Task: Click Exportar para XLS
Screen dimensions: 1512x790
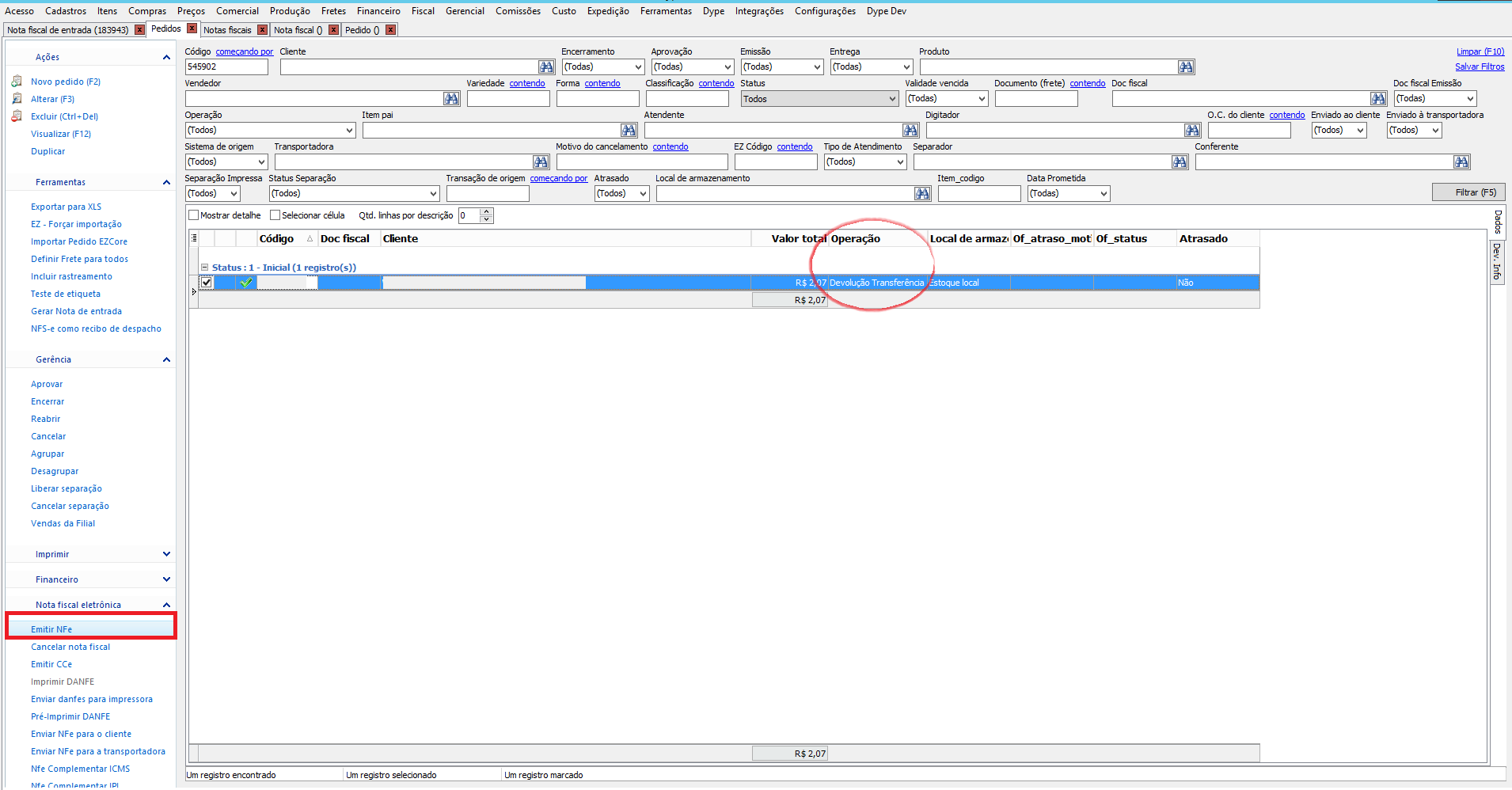Action: tap(66, 207)
